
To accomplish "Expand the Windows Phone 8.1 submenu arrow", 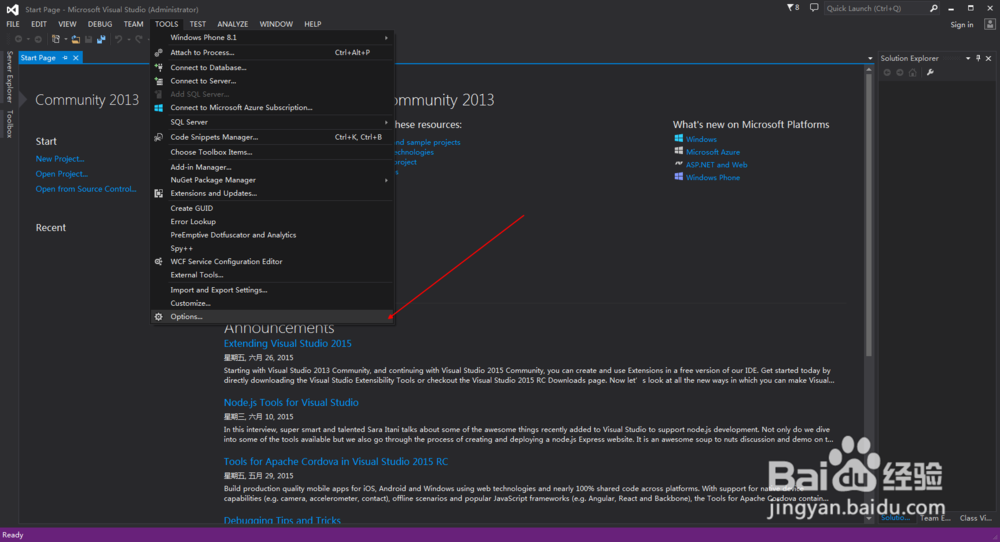I will (386, 38).
